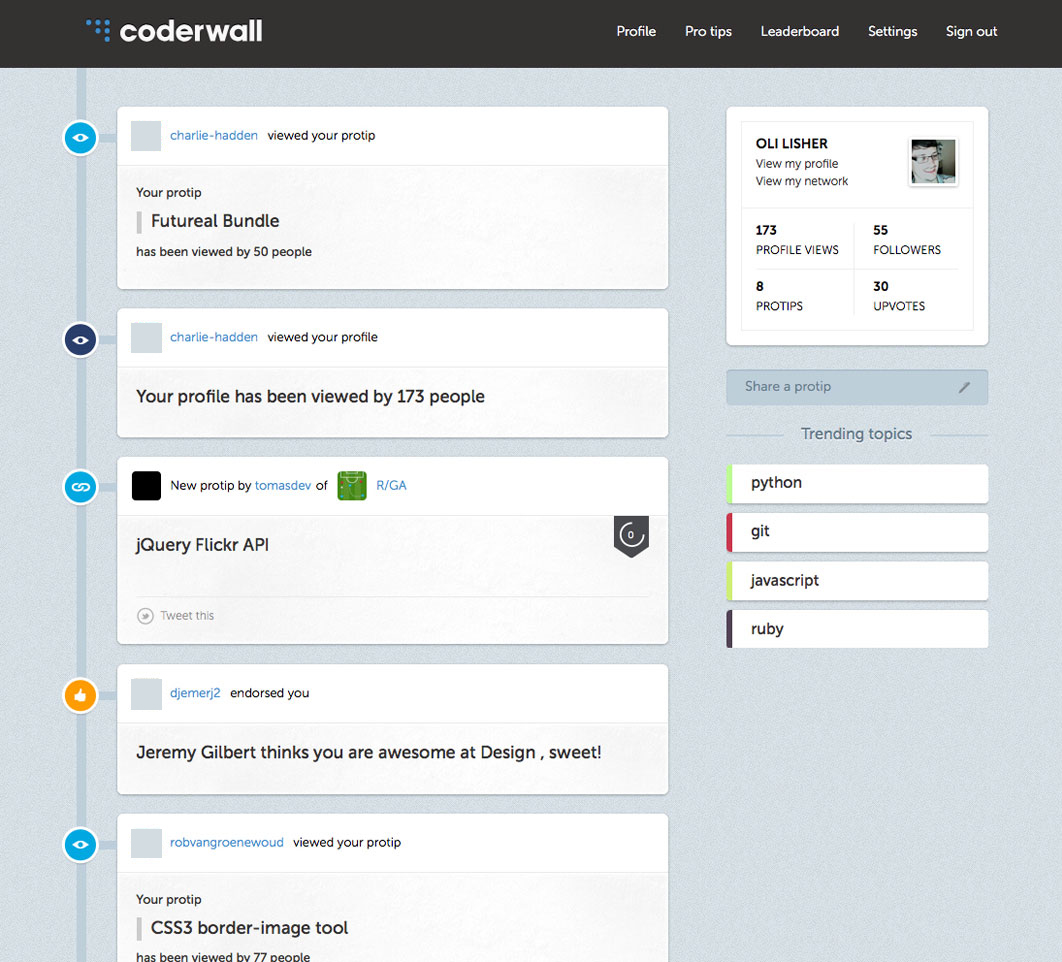The image size is (1062, 962).
Task: Click link icon beside New protip by tomasdev
Action: 81,487
